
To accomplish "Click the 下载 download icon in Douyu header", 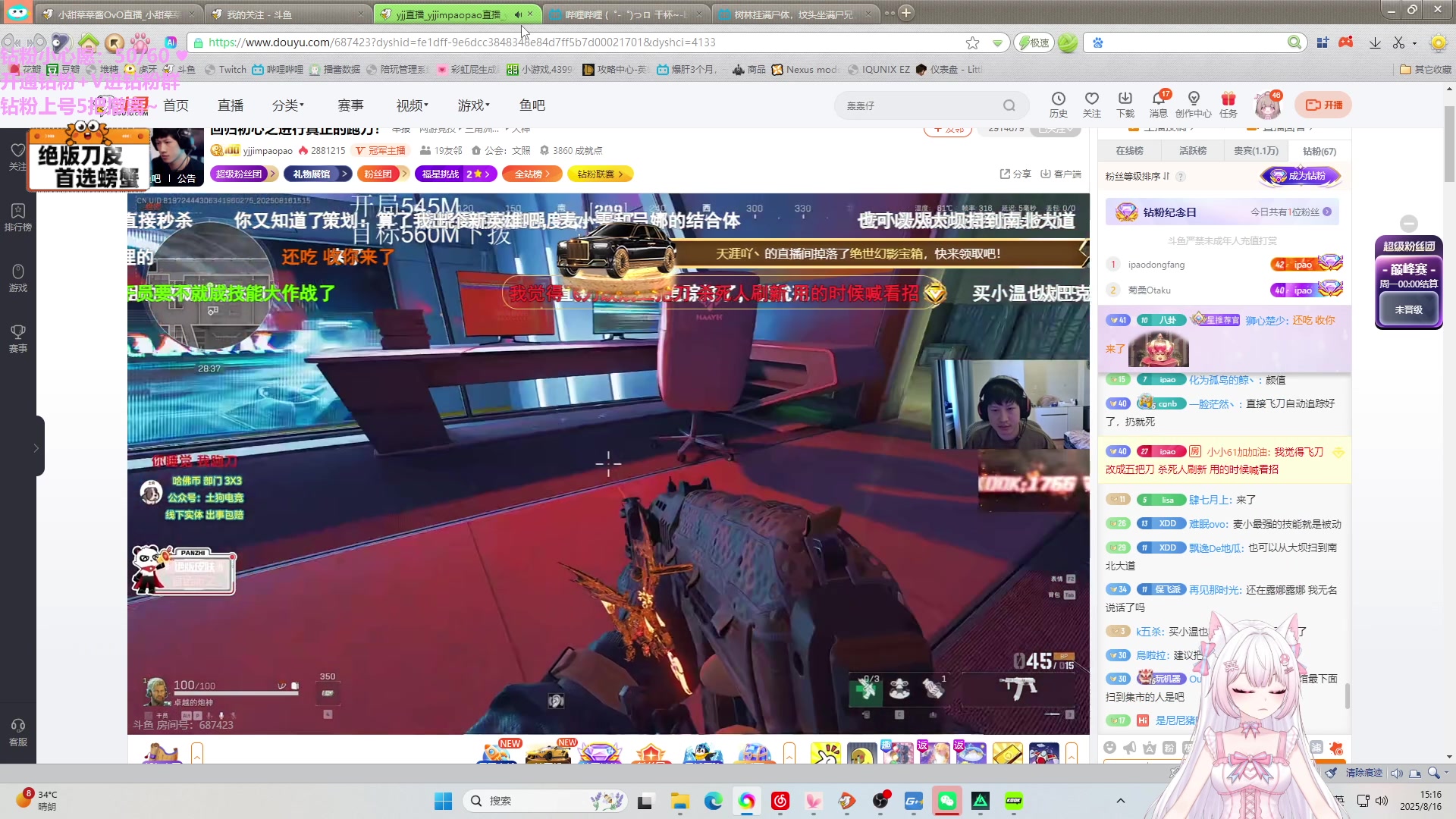I will point(1125,105).
